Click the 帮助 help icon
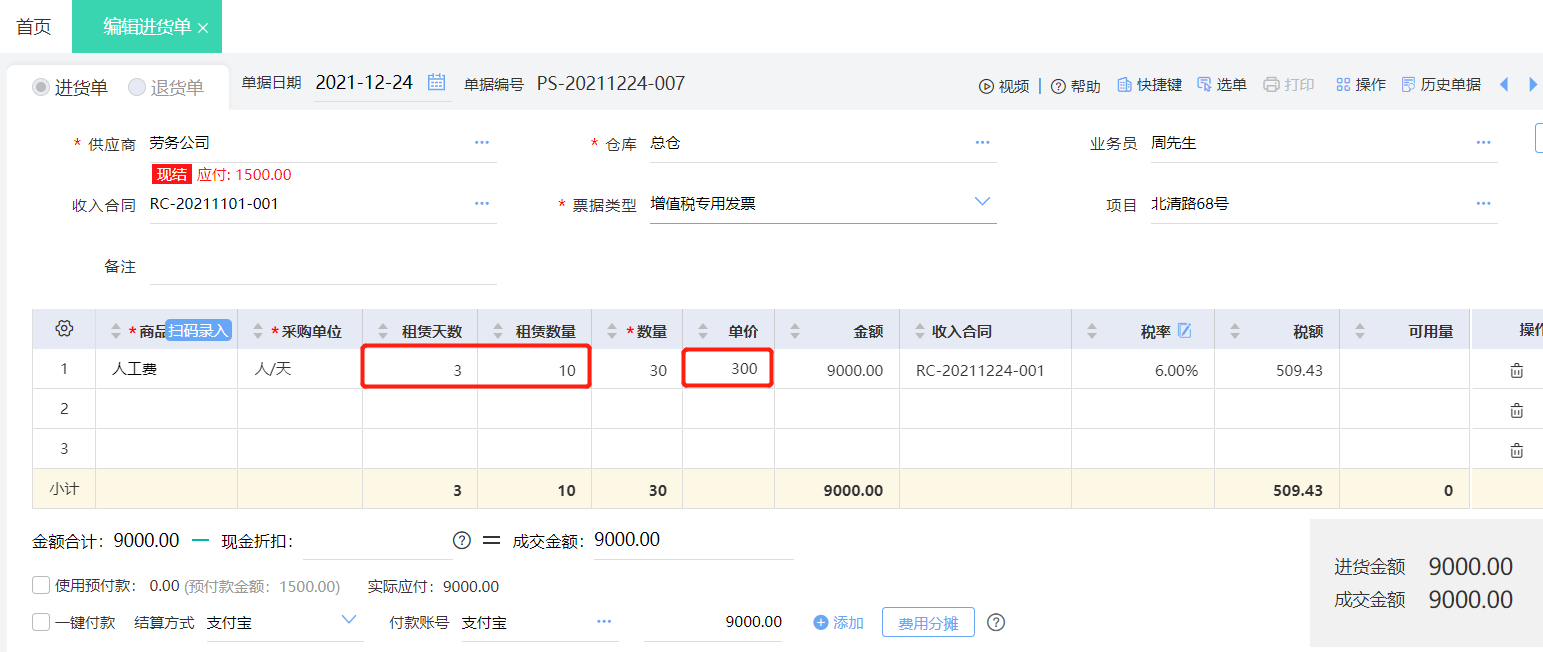Image resolution: width=1543 pixels, height=652 pixels. pyautogui.click(x=1058, y=86)
